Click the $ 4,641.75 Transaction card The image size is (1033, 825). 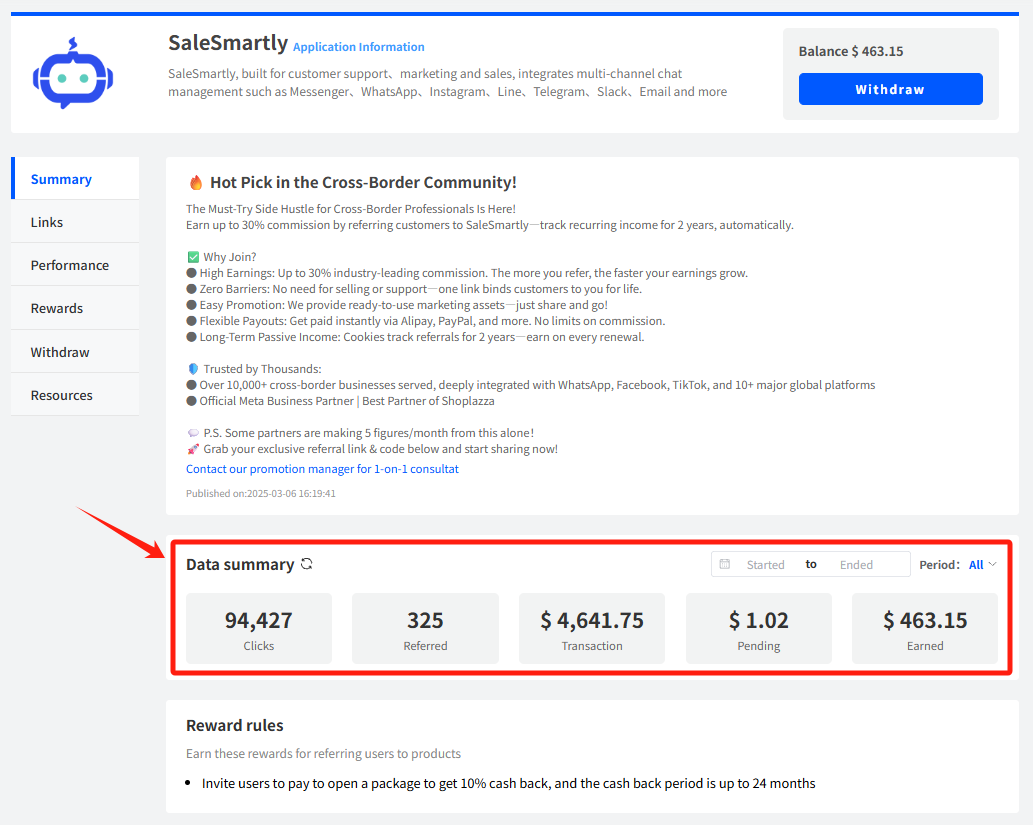click(x=592, y=629)
